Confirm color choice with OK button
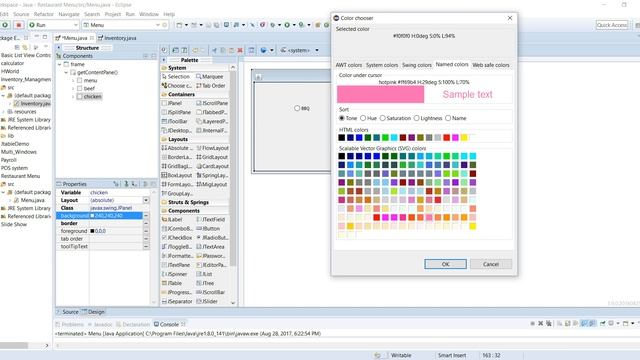640x360 pixels. click(445, 264)
